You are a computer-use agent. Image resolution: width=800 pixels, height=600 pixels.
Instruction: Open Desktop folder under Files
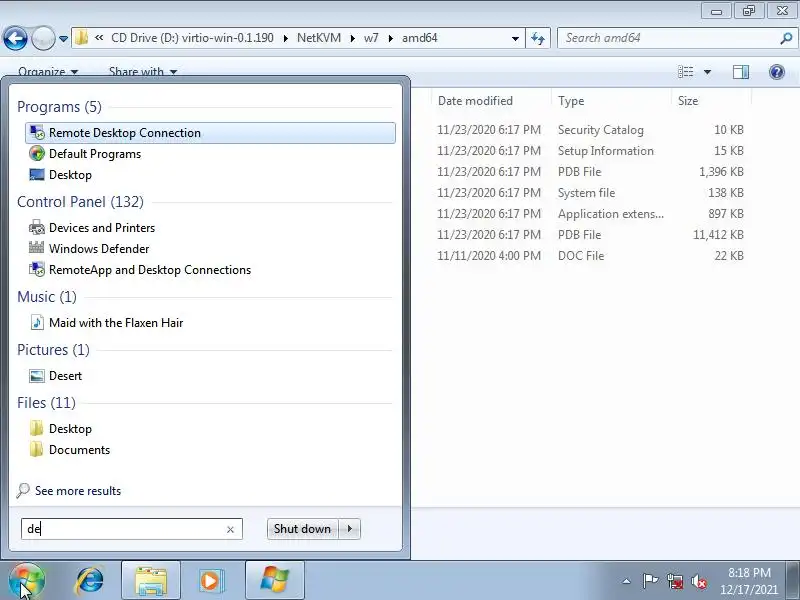point(61,429)
